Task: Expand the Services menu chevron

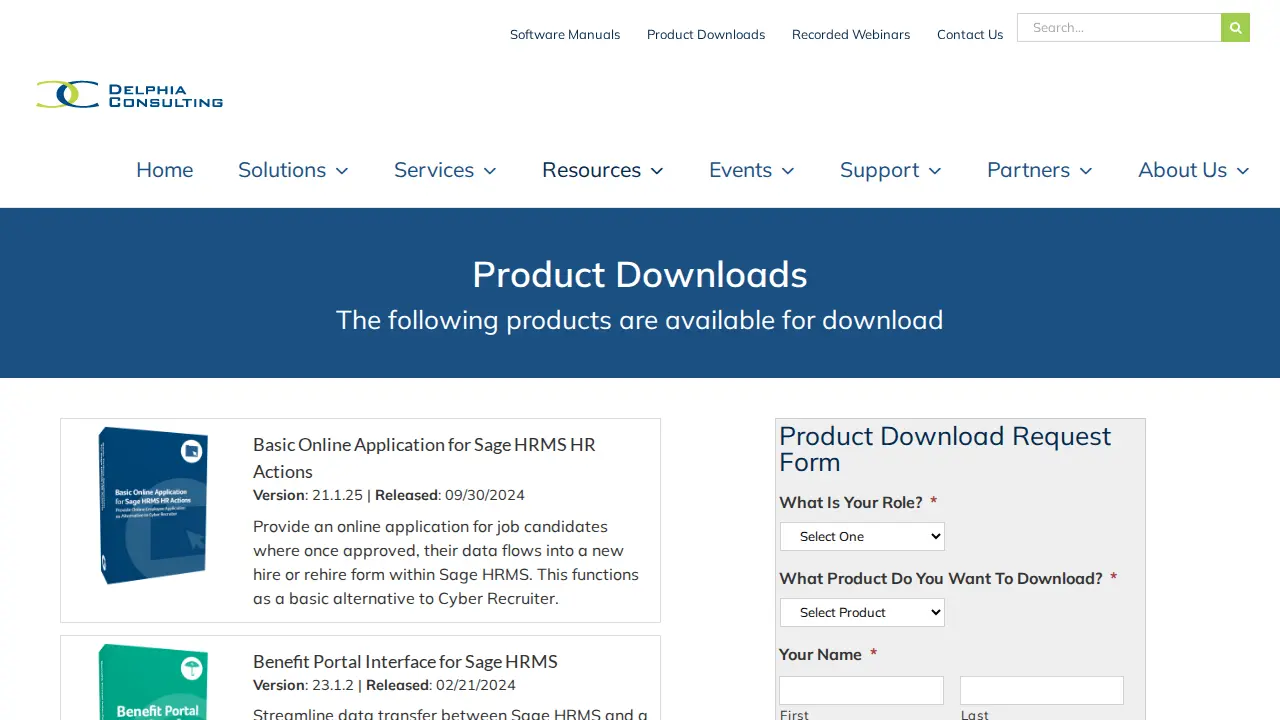Action: click(x=490, y=171)
